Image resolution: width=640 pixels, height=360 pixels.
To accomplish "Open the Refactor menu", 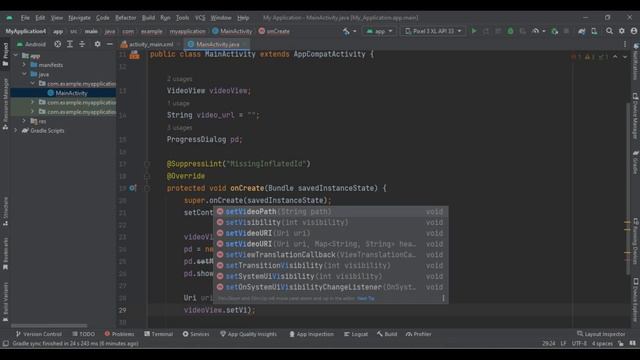I will [x=125, y=18].
